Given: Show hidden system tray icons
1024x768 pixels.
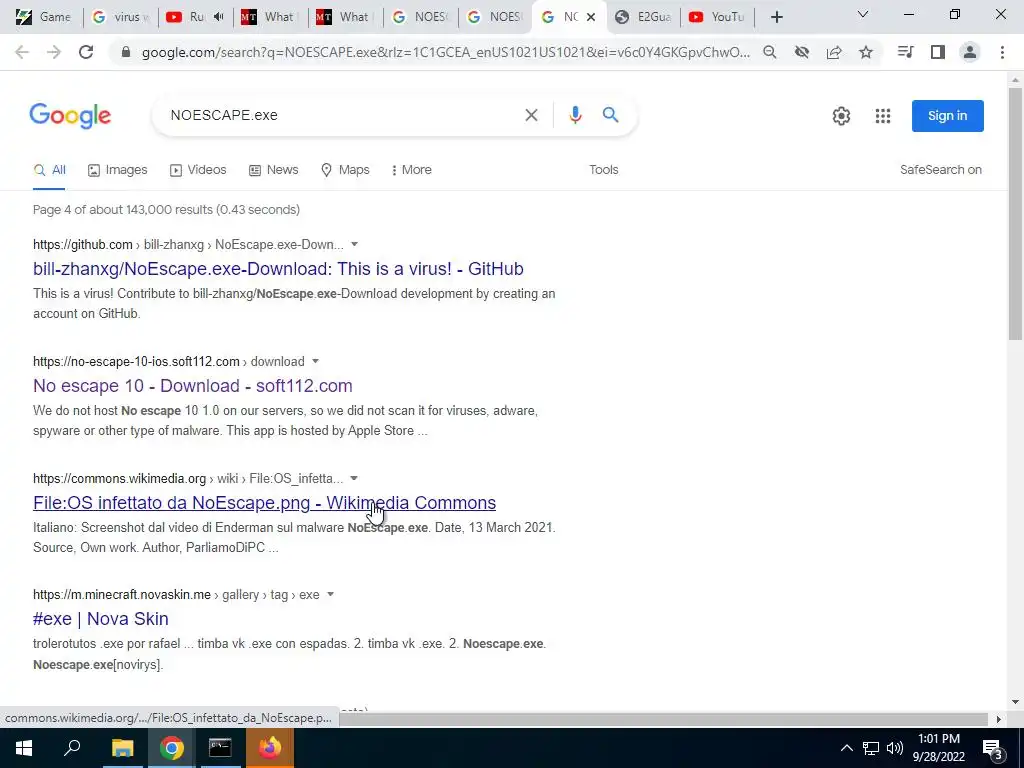Looking at the screenshot, I should click(846, 748).
